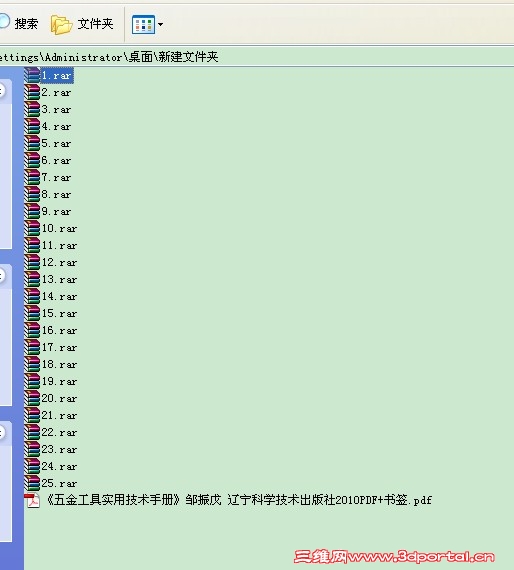Click the file name 7.rar
Screen dimensions: 514x570
tap(56, 178)
